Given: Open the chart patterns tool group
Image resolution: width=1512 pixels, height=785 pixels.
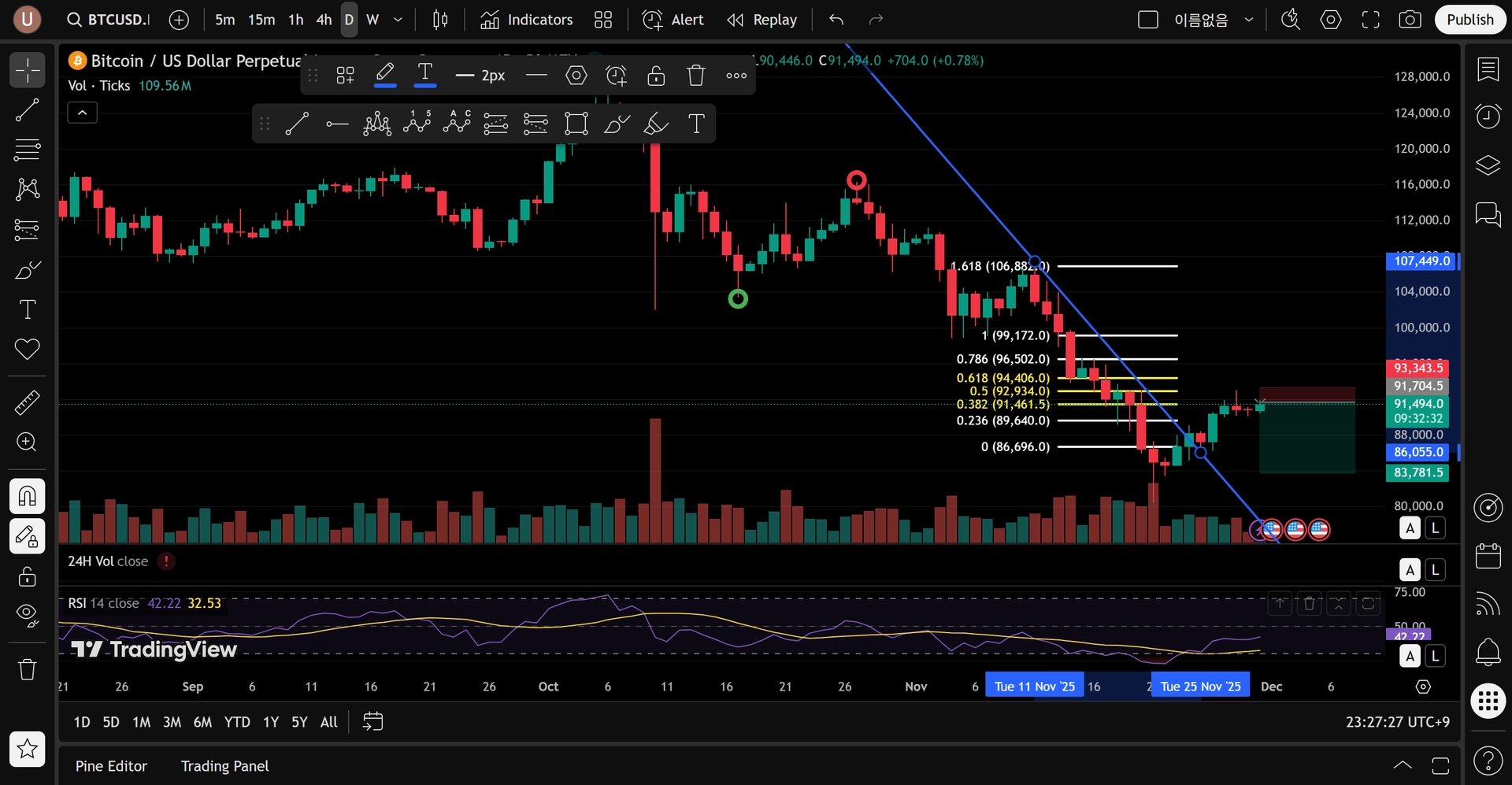Looking at the screenshot, I should (28, 189).
